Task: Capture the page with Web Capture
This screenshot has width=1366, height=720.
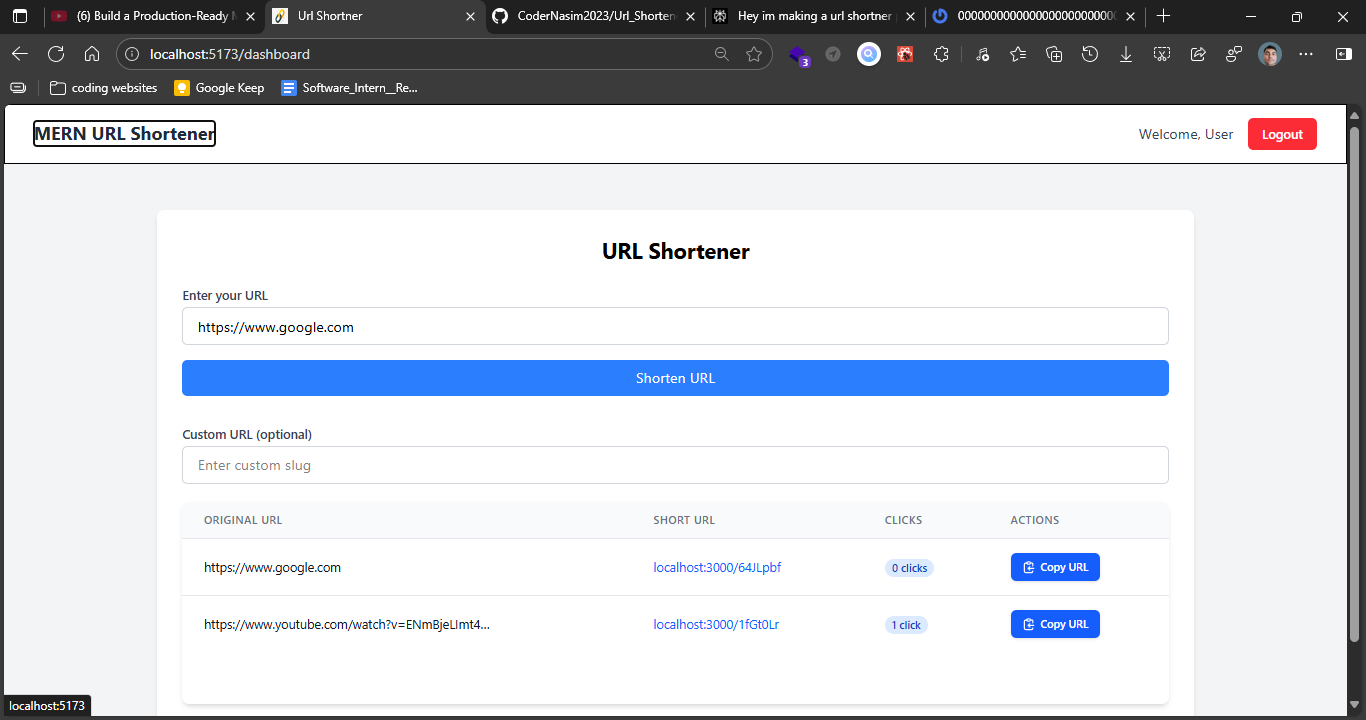Action: click(1162, 54)
